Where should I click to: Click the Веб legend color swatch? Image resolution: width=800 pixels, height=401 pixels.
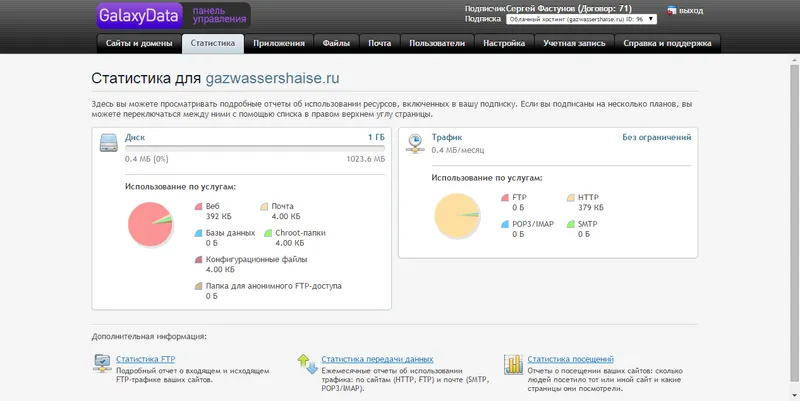point(198,207)
